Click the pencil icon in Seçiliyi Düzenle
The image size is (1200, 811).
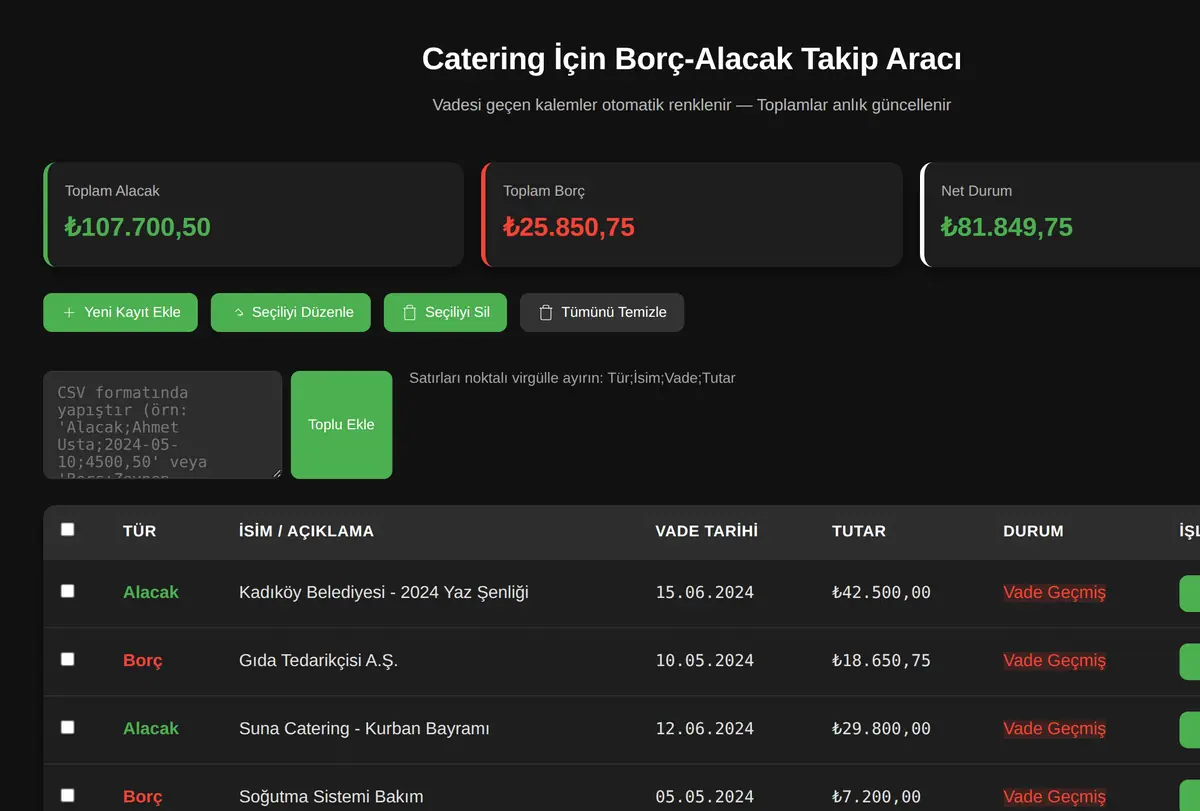(237, 312)
